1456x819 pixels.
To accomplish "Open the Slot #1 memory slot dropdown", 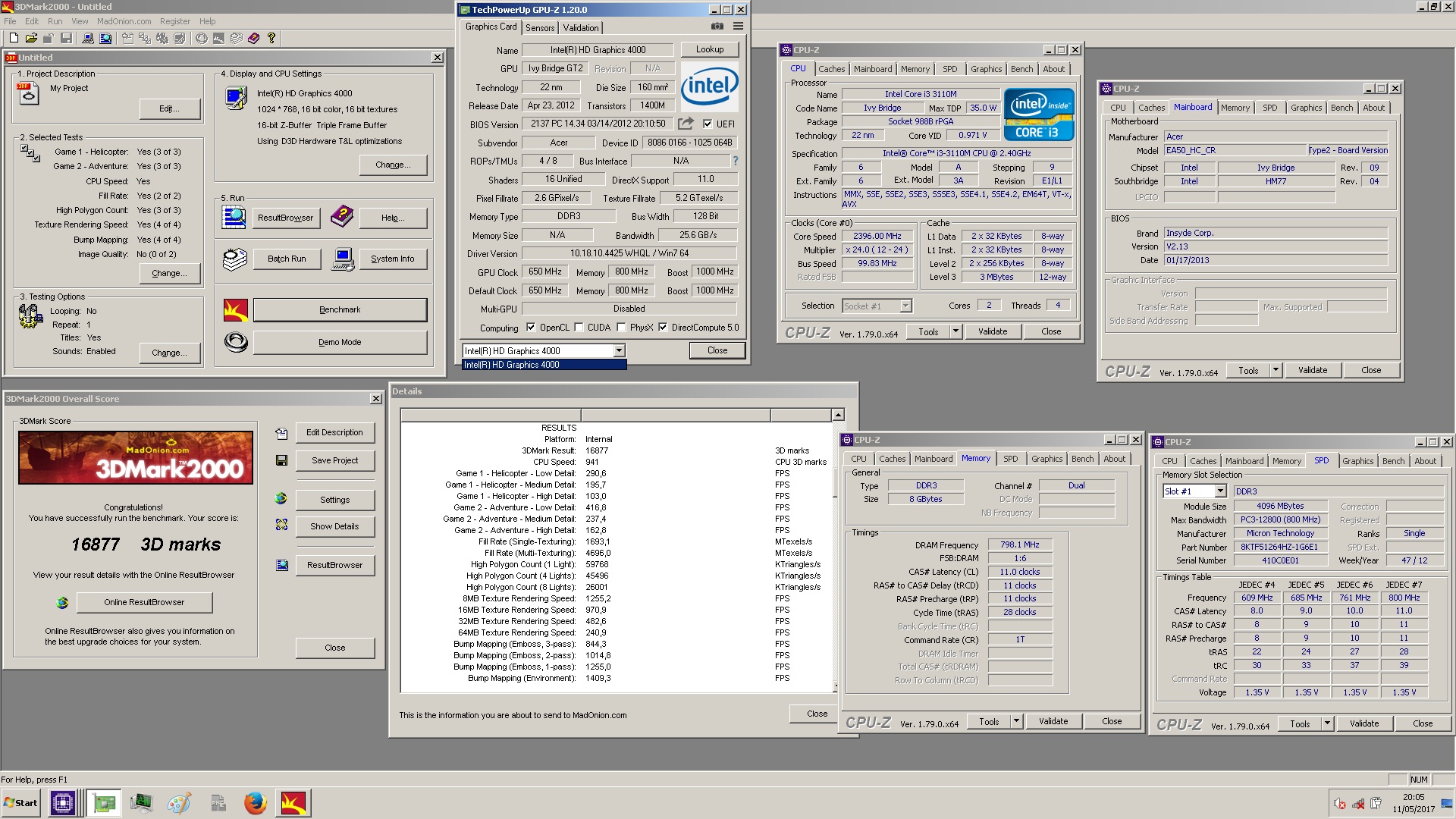I will coord(1220,491).
